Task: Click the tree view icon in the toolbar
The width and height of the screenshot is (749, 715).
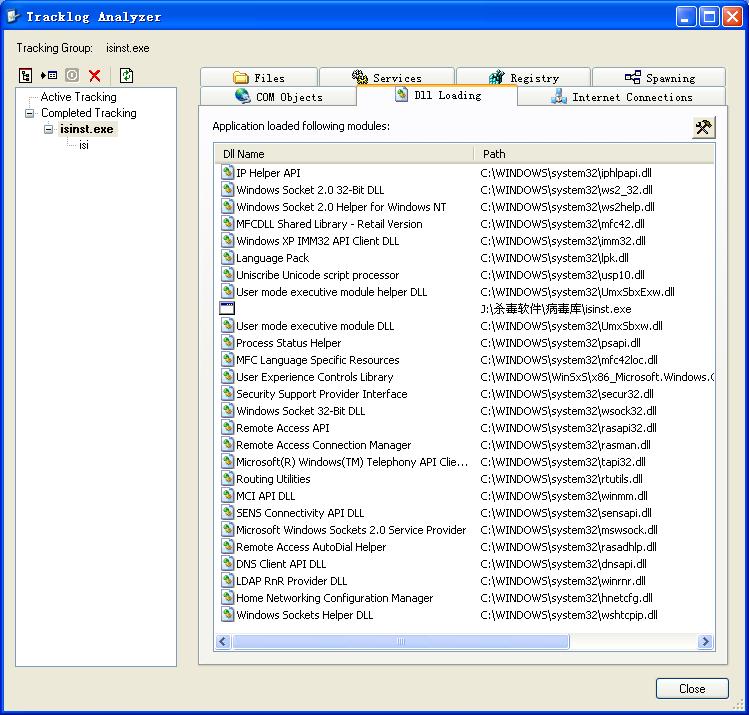Action: [x=26, y=75]
